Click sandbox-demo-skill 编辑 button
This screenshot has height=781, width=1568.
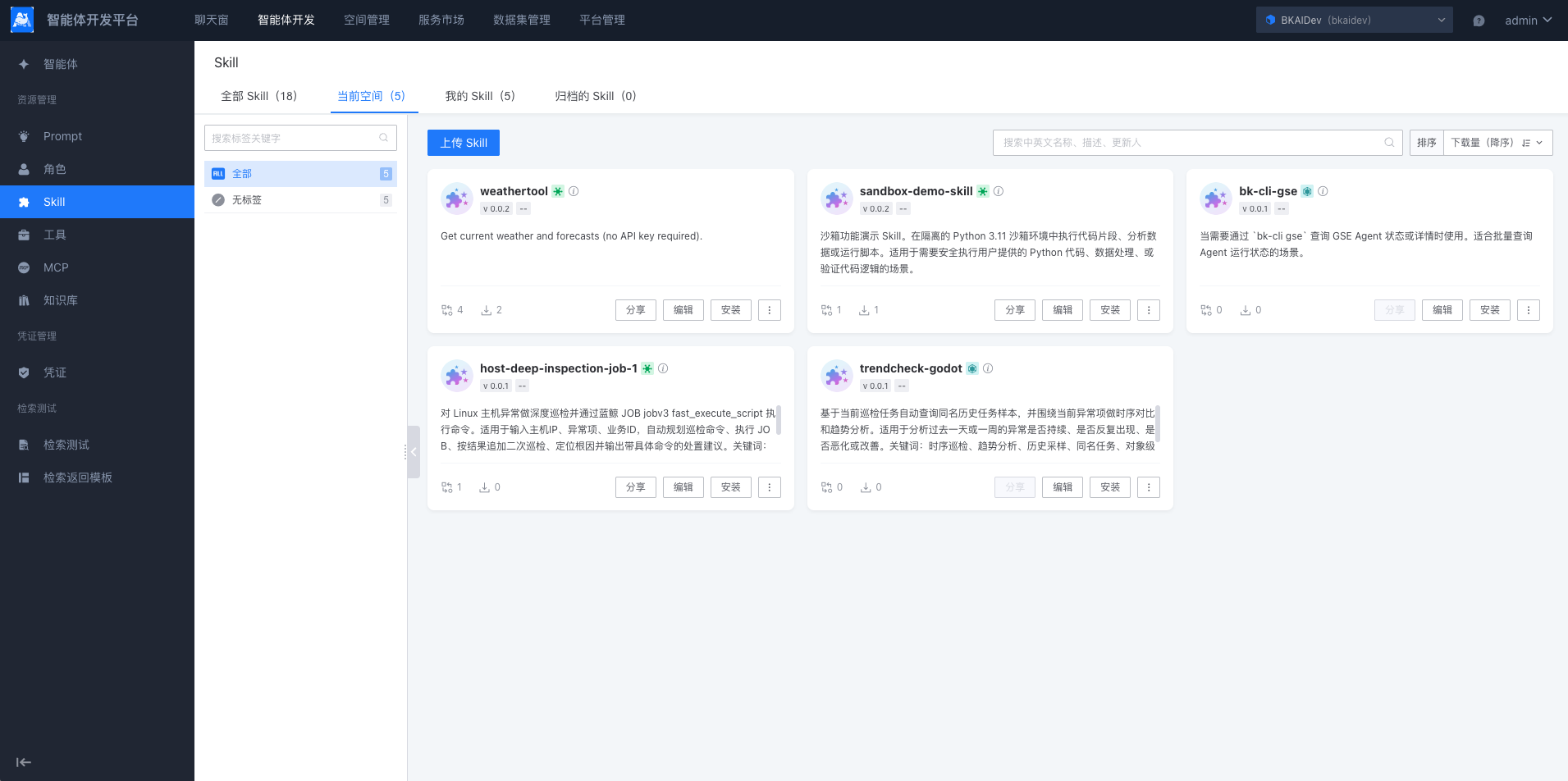pos(1063,310)
